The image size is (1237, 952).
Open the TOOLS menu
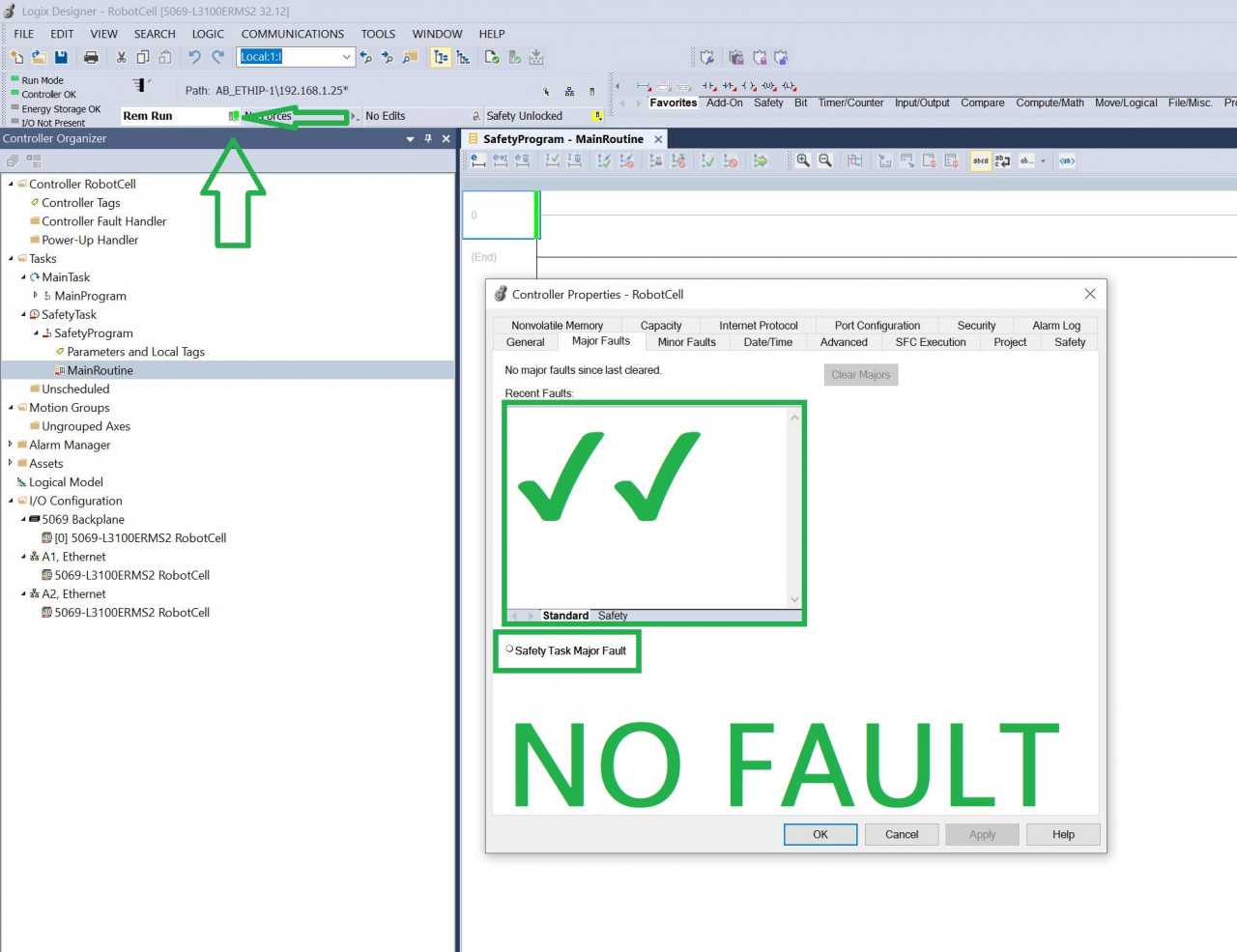378,34
